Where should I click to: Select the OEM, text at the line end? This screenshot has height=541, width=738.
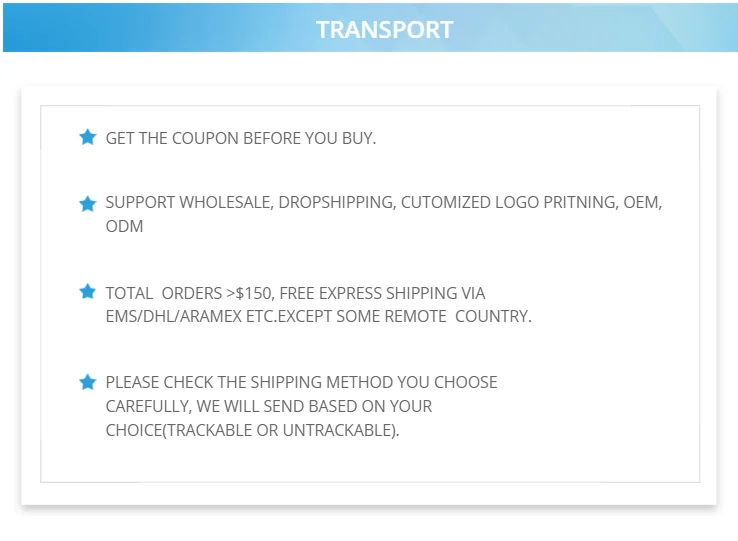click(x=642, y=202)
